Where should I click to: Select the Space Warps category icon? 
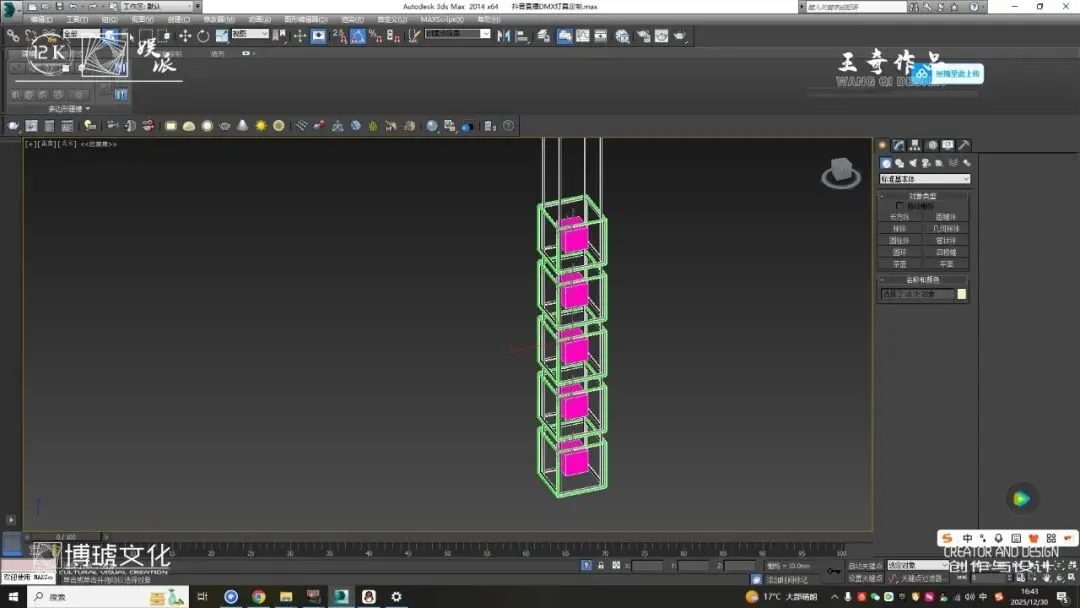[x=953, y=163]
